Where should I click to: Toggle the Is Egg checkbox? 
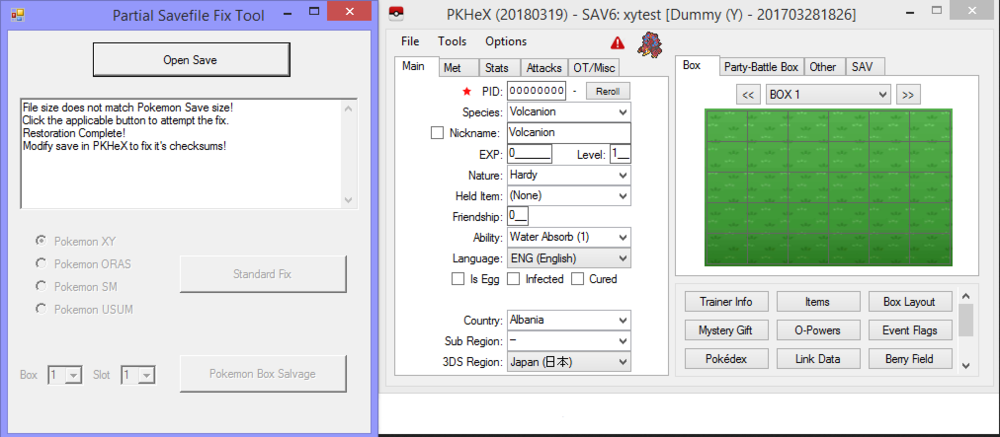pos(458,279)
